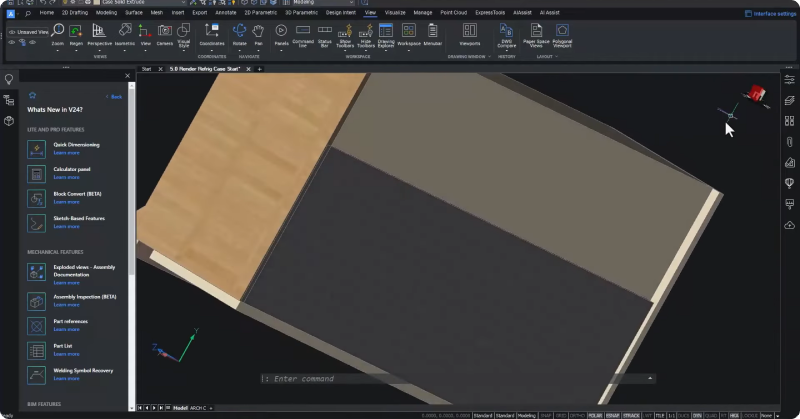800x419 pixels.
Task: Click the Enter command input field
Action: click(454, 379)
